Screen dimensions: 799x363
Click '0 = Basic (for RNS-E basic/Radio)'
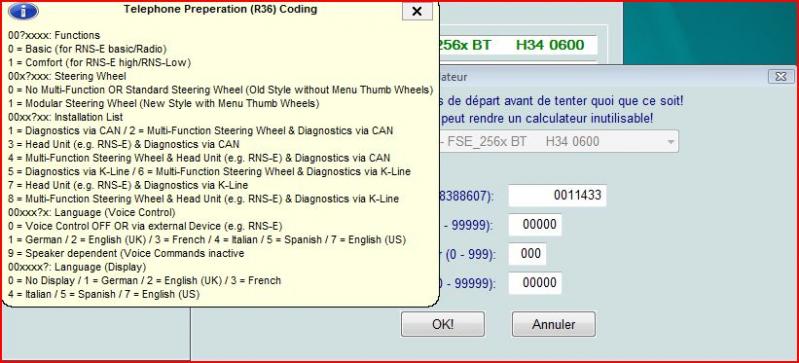(x=88, y=49)
